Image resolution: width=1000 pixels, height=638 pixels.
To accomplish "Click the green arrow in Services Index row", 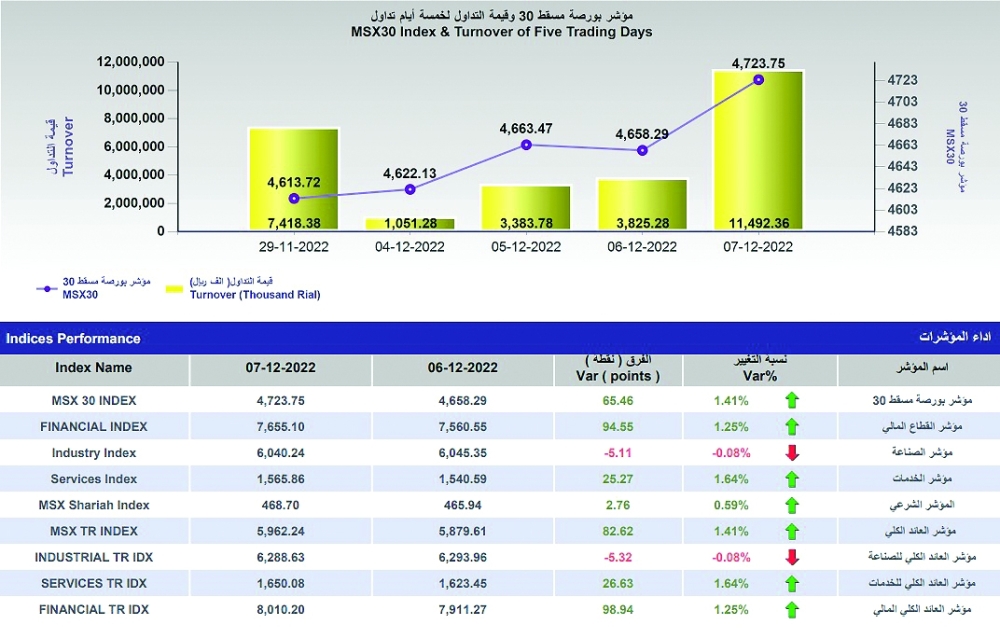I will click(x=793, y=479).
